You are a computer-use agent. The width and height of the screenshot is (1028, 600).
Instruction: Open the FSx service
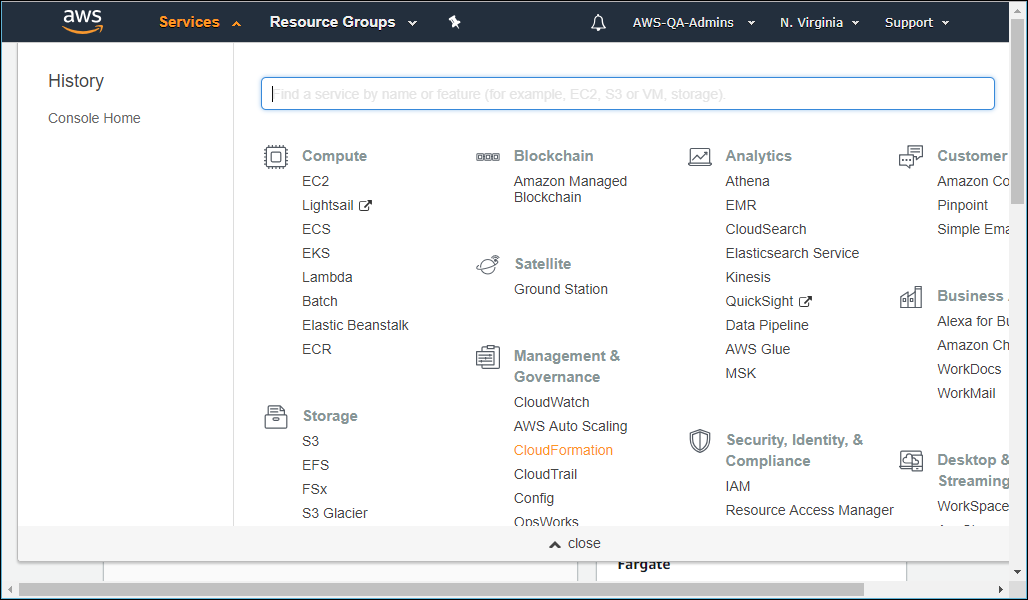[x=314, y=489]
